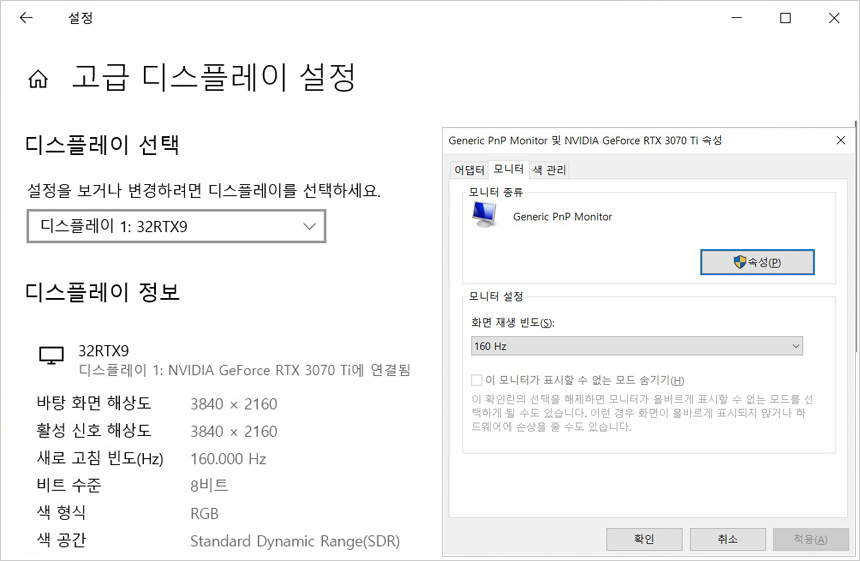Image resolution: width=860 pixels, height=561 pixels.
Task: Expand the 화면 재생 빈도 160 Hz dropdown
Action: (x=637, y=346)
